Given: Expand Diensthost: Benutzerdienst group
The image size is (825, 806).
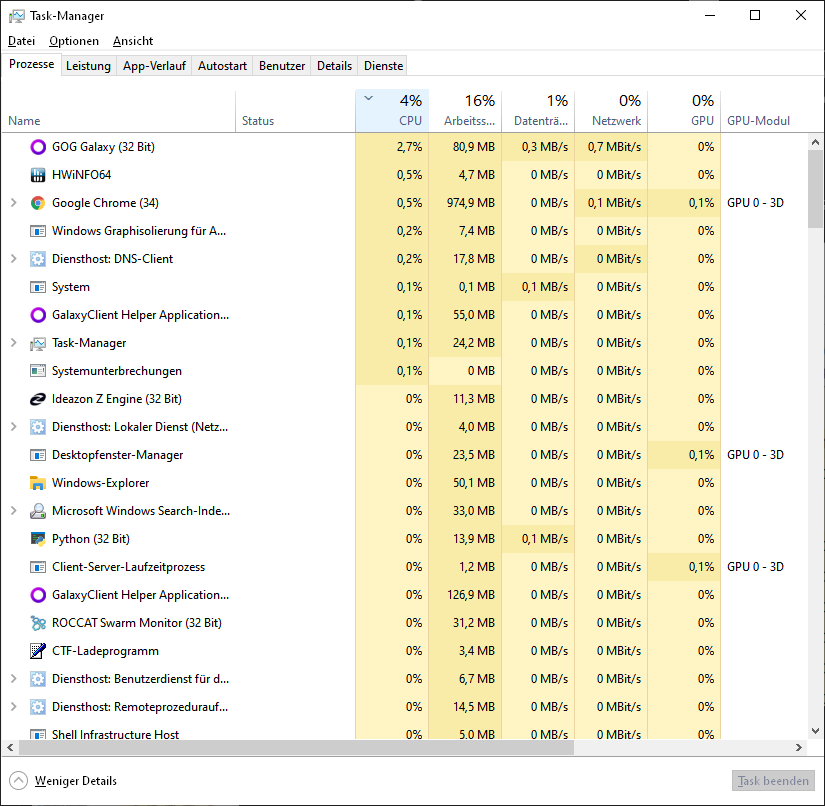Looking at the screenshot, I should [14, 679].
